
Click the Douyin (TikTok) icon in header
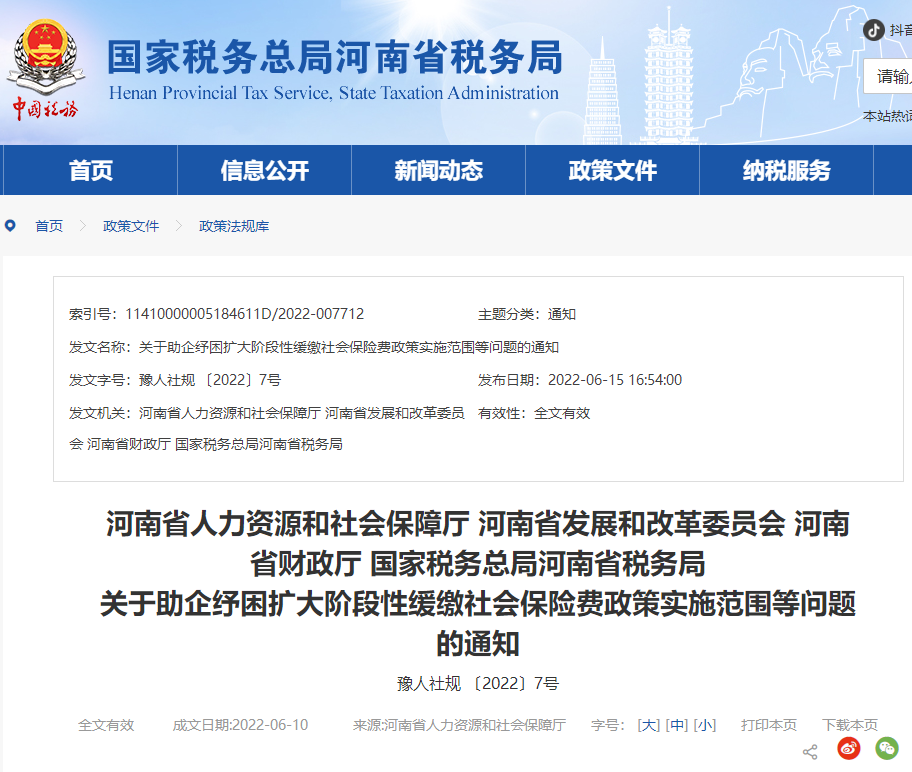click(874, 30)
